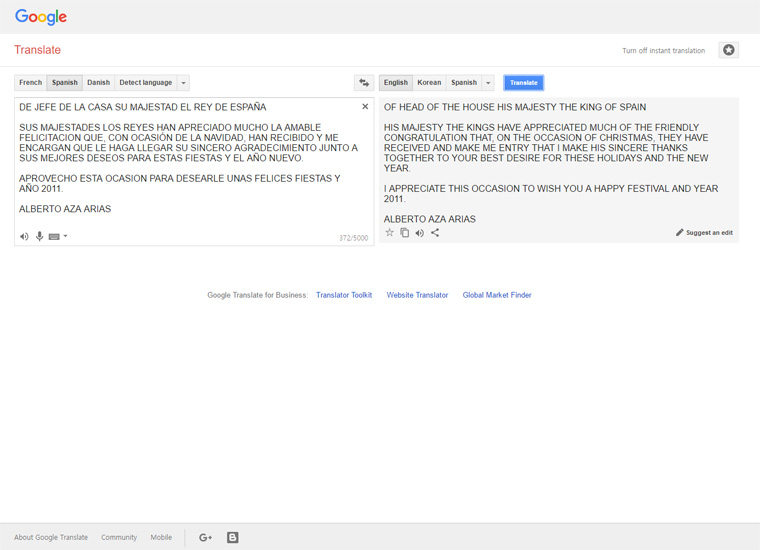Open Blogger icon in footer

[x=233, y=537]
